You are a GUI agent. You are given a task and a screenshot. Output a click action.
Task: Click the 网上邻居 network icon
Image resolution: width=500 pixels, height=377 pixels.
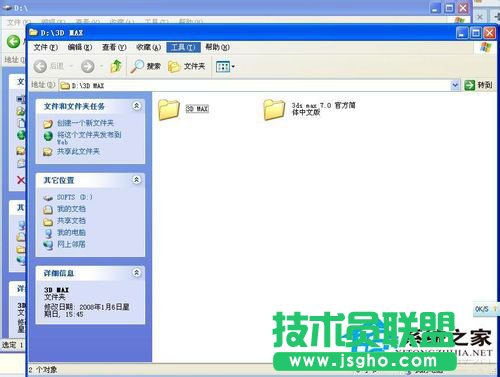coord(49,245)
